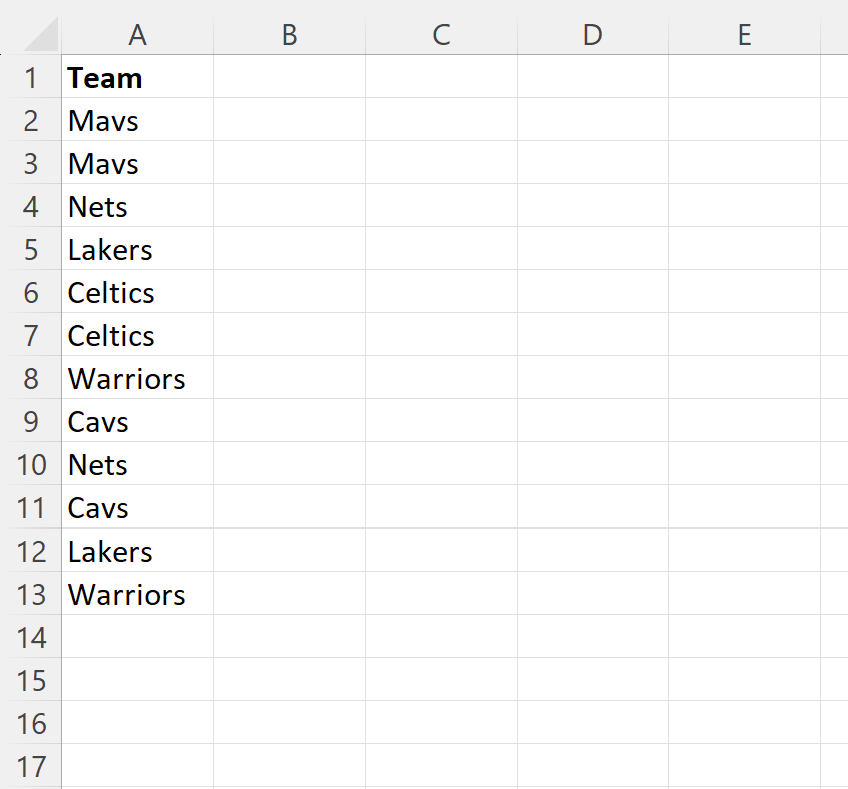848x789 pixels.
Task: Select the row 14 header
Action: click(31, 636)
